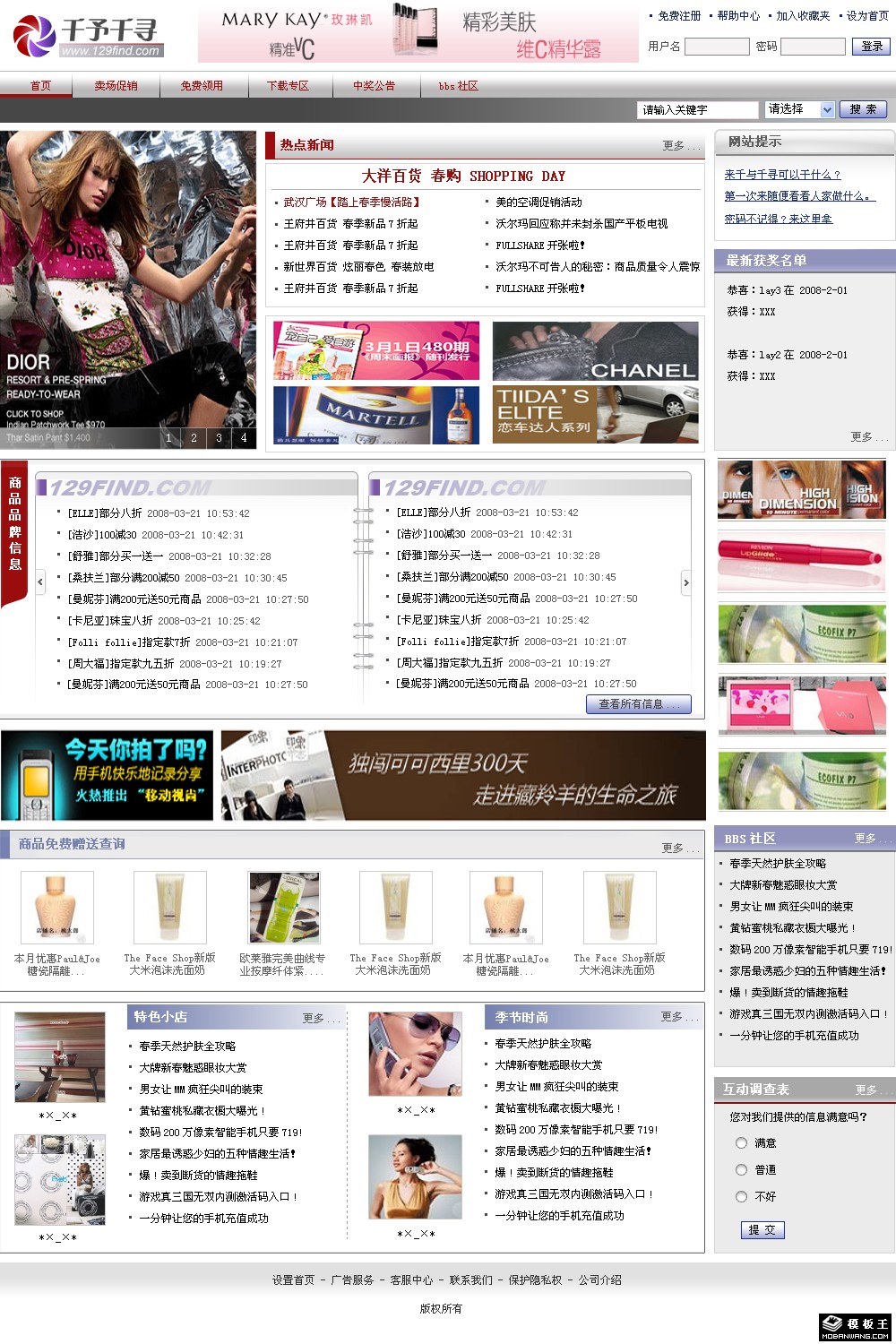Image resolution: width=896 pixels, height=1344 pixels.
Task: Click 来千与千寻可以干什么？ link
Action: point(782,175)
